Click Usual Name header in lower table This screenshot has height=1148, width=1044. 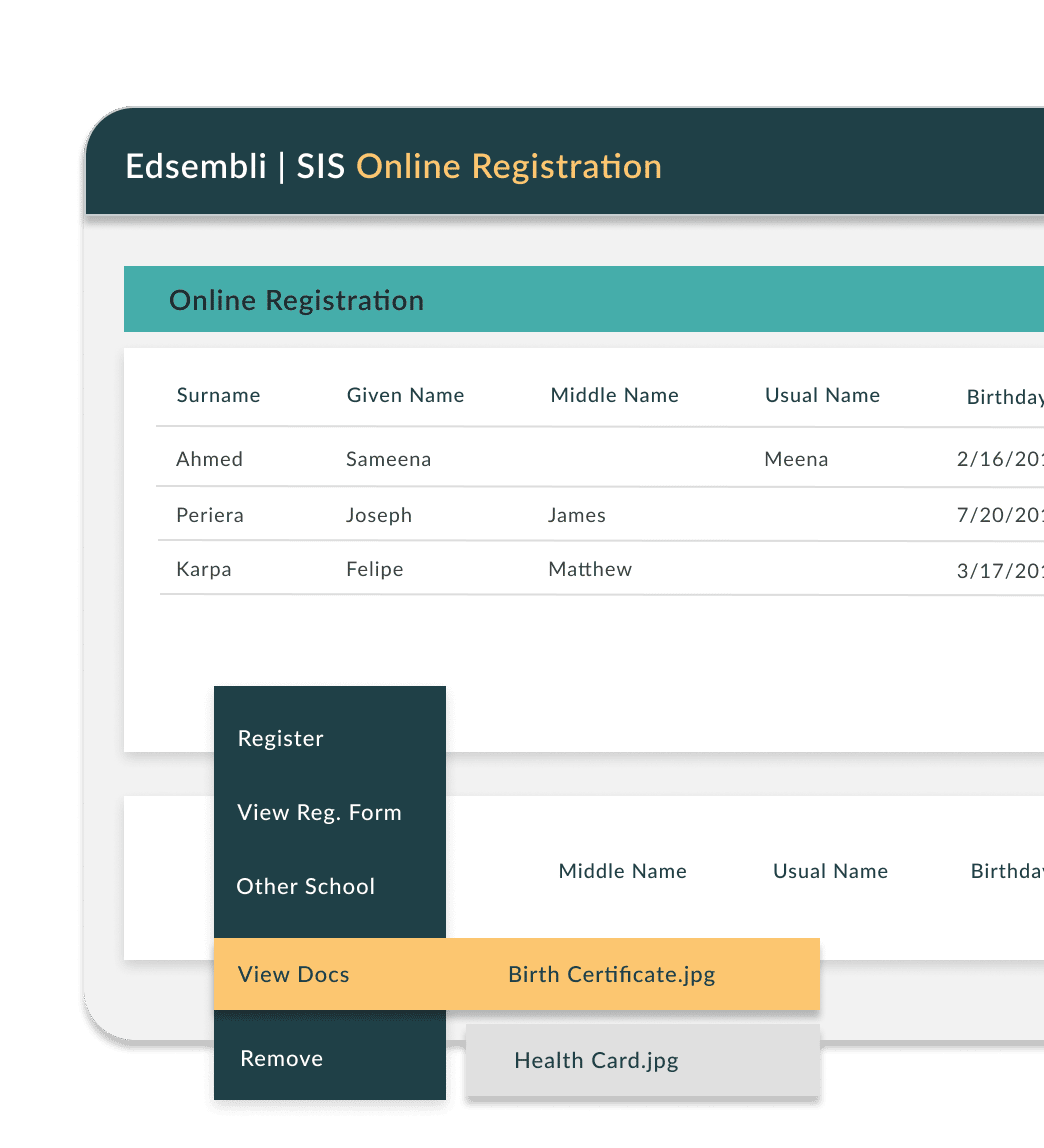click(830, 871)
